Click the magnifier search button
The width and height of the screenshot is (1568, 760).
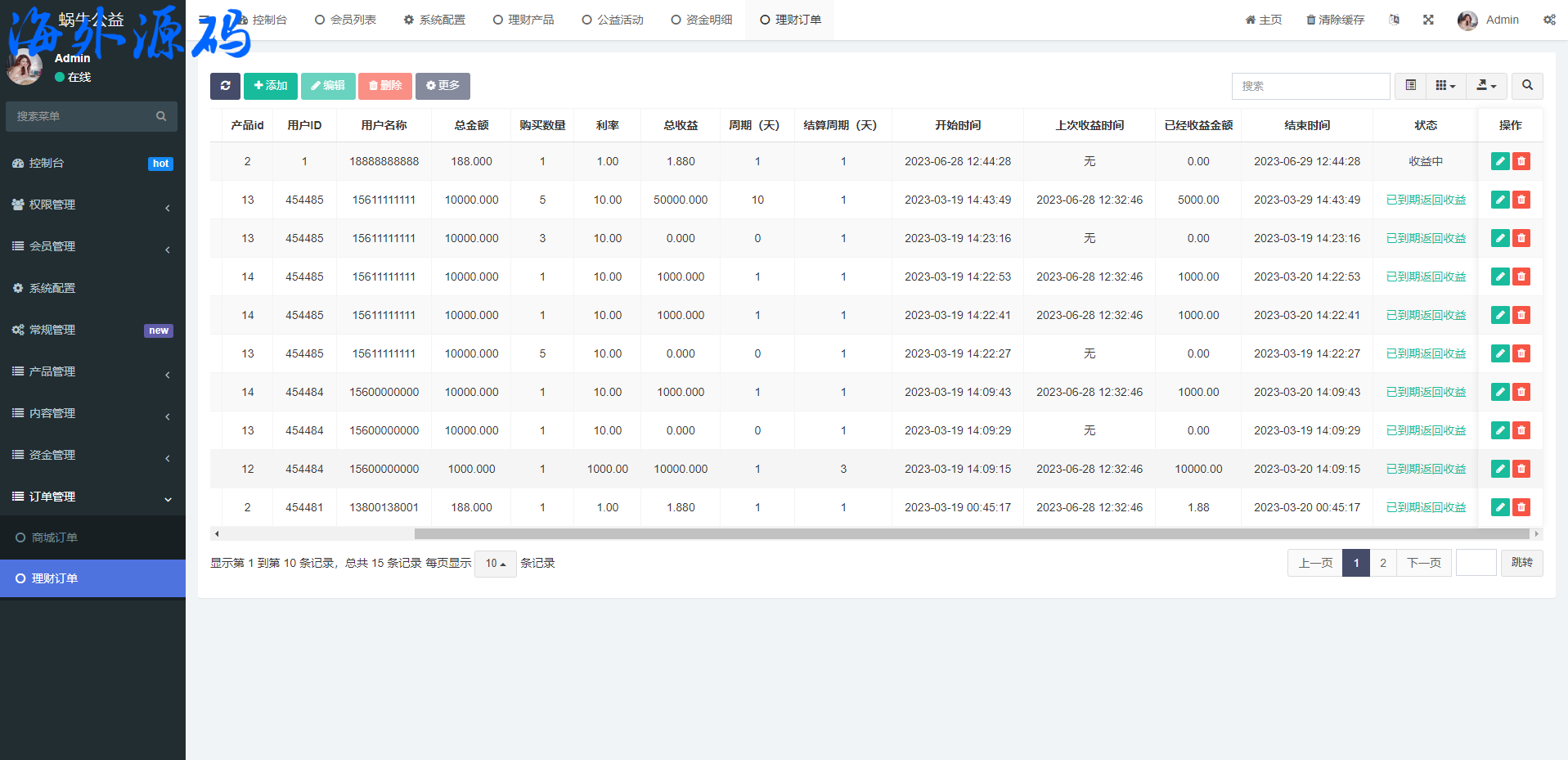[x=1527, y=86]
